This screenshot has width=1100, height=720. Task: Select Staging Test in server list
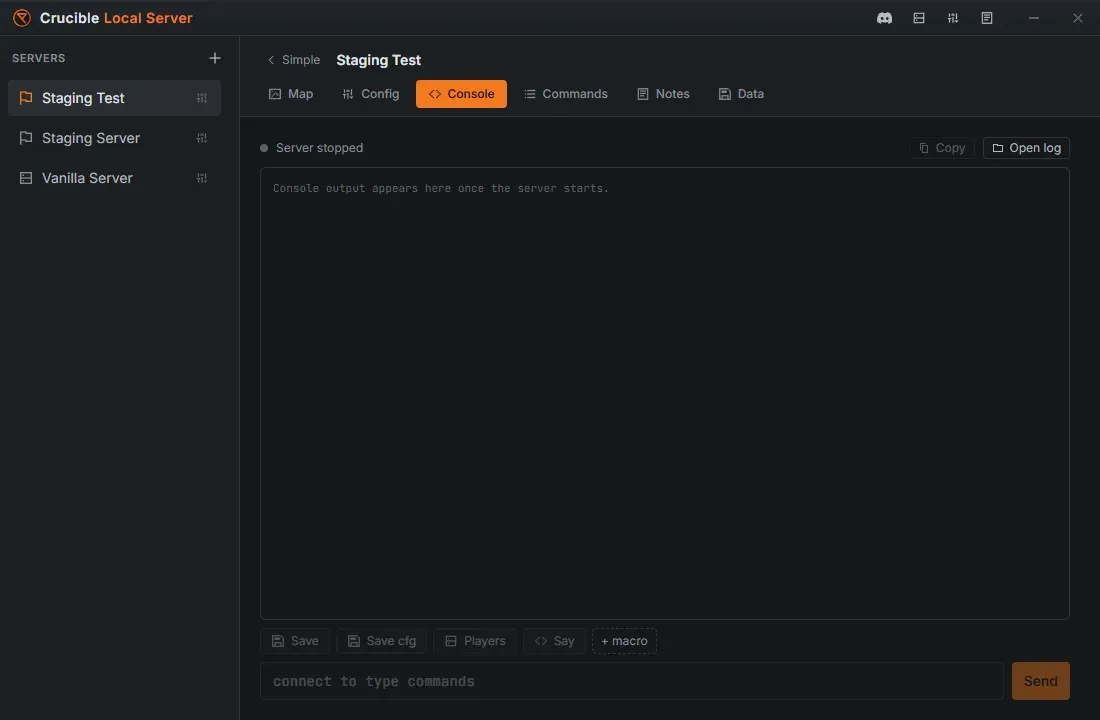point(114,98)
